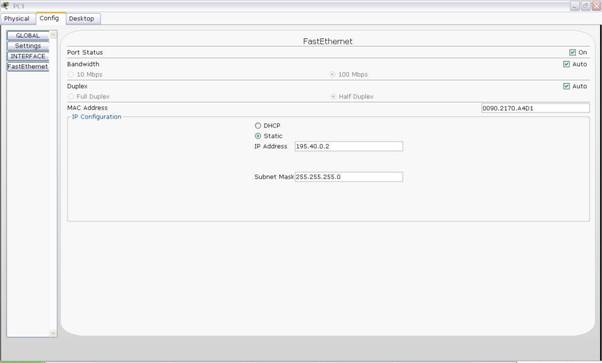Click the GLOBAL section button
Screen dimensions: 602x363
(x=28, y=35)
